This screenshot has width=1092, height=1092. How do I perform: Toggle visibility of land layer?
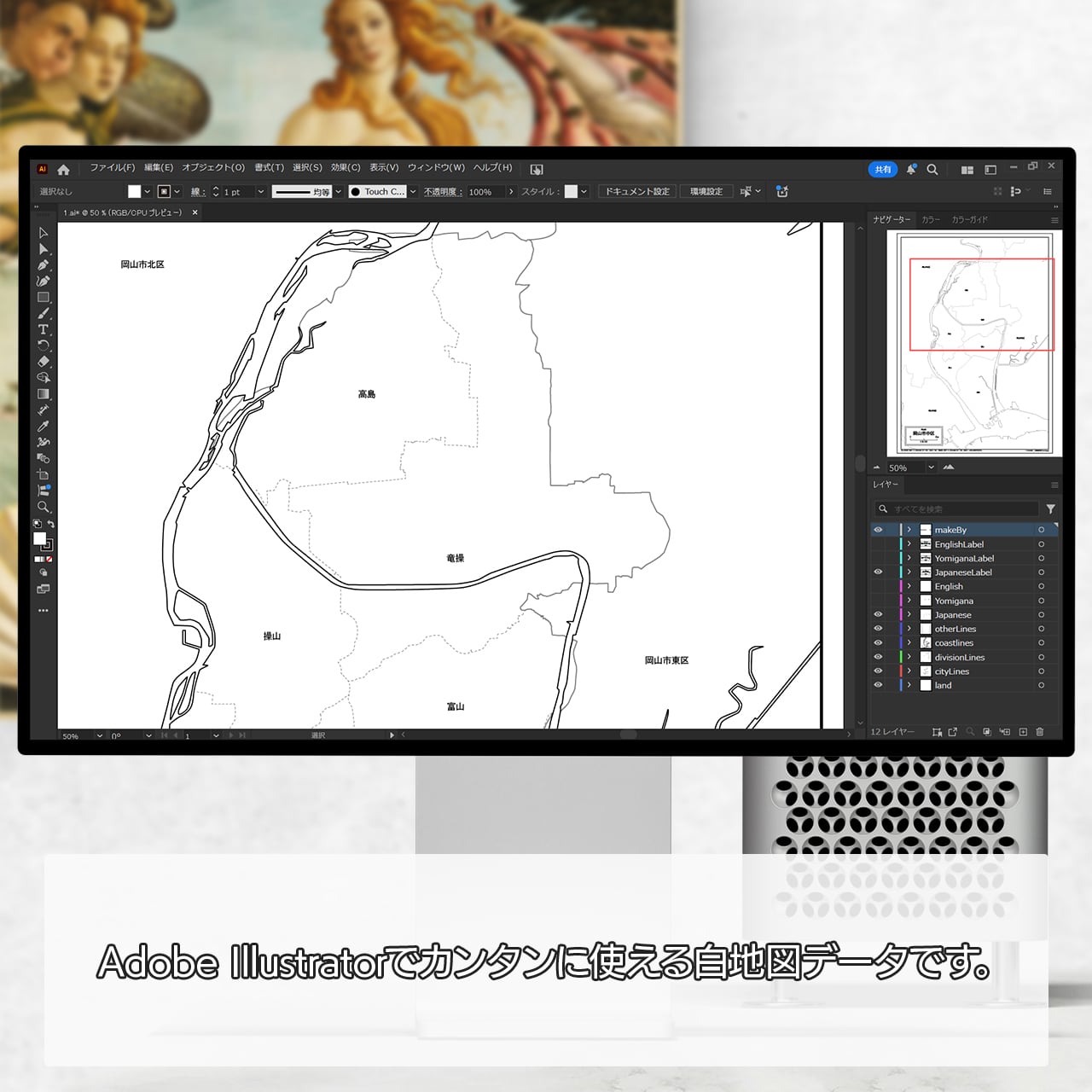878,685
